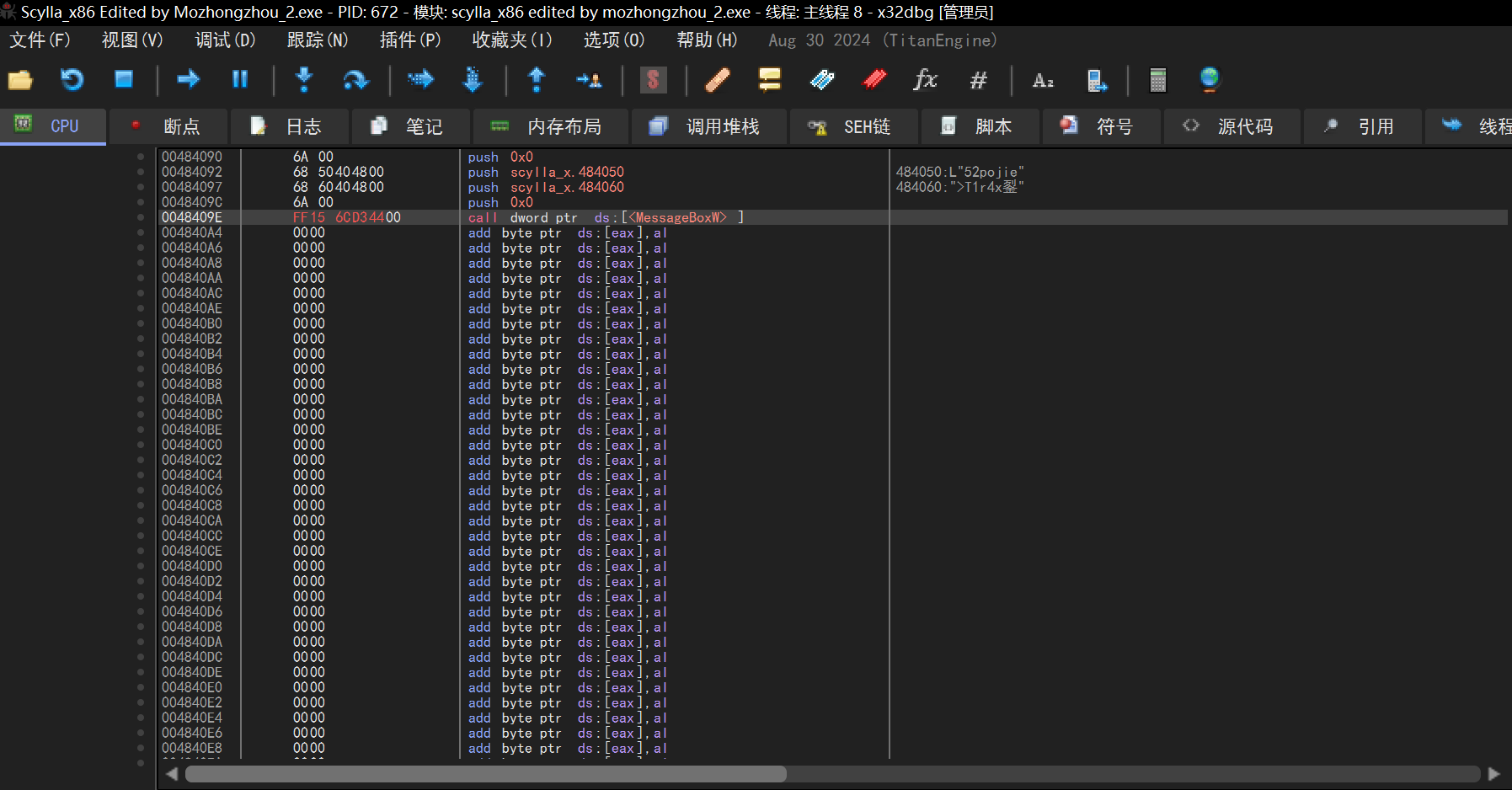The width and height of the screenshot is (1512, 790).
Task: Toggle breakpoint bullet at address 00484092
Action: point(141,172)
